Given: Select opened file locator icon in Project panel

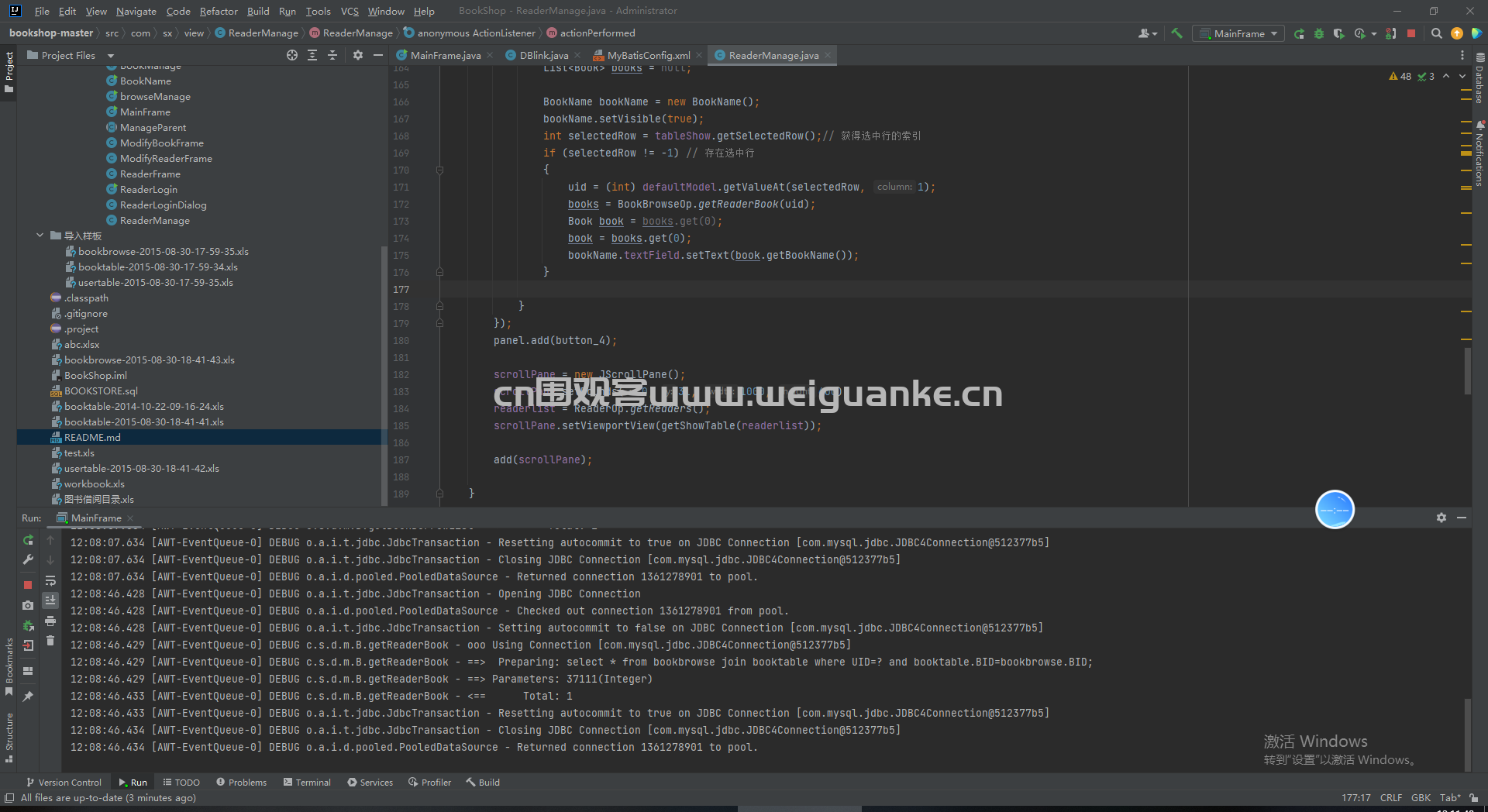Looking at the screenshot, I should pos(292,55).
